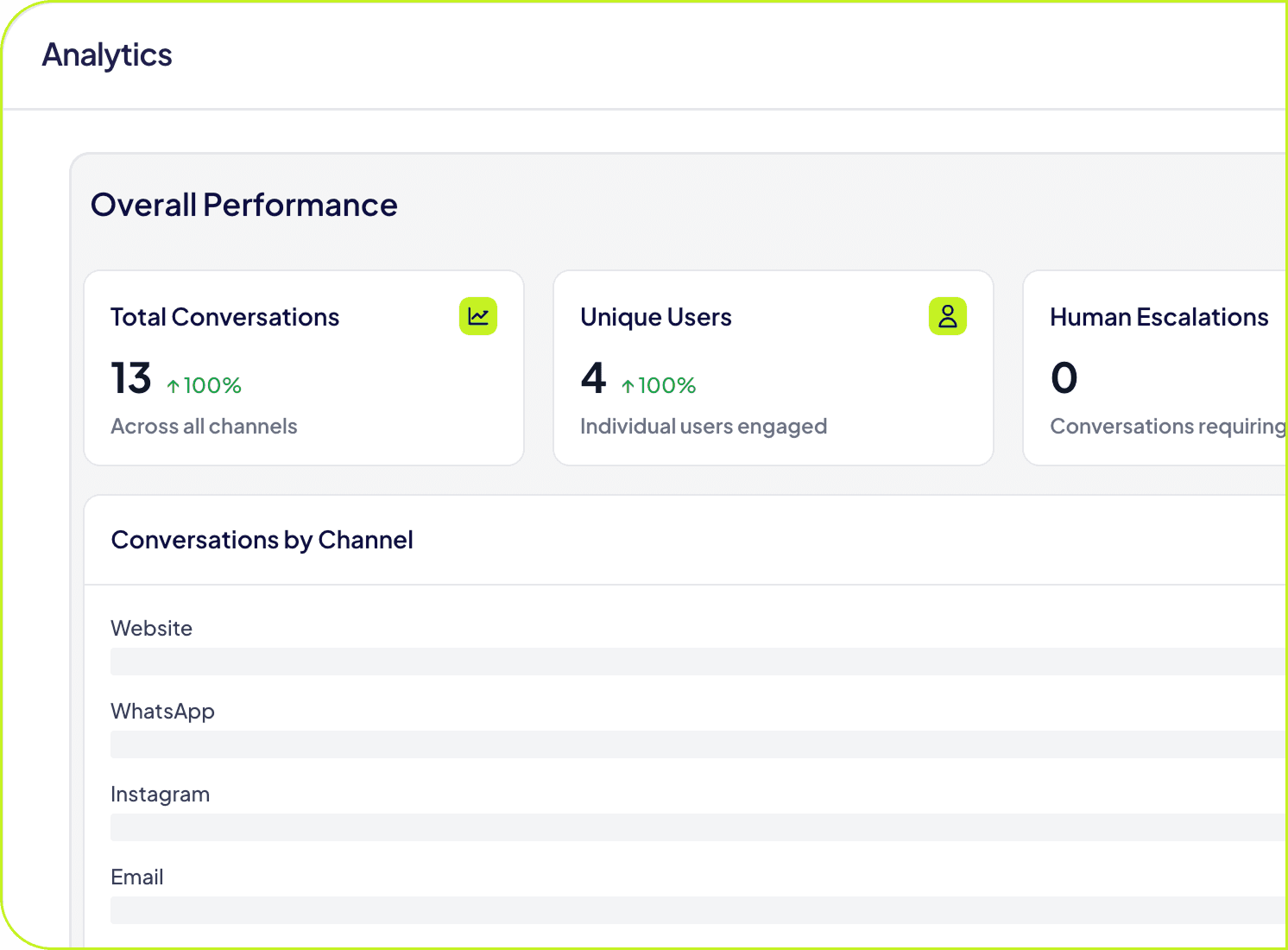Select the Analytics page title
The width and height of the screenshot is (1288, 950).
(107, 54)
